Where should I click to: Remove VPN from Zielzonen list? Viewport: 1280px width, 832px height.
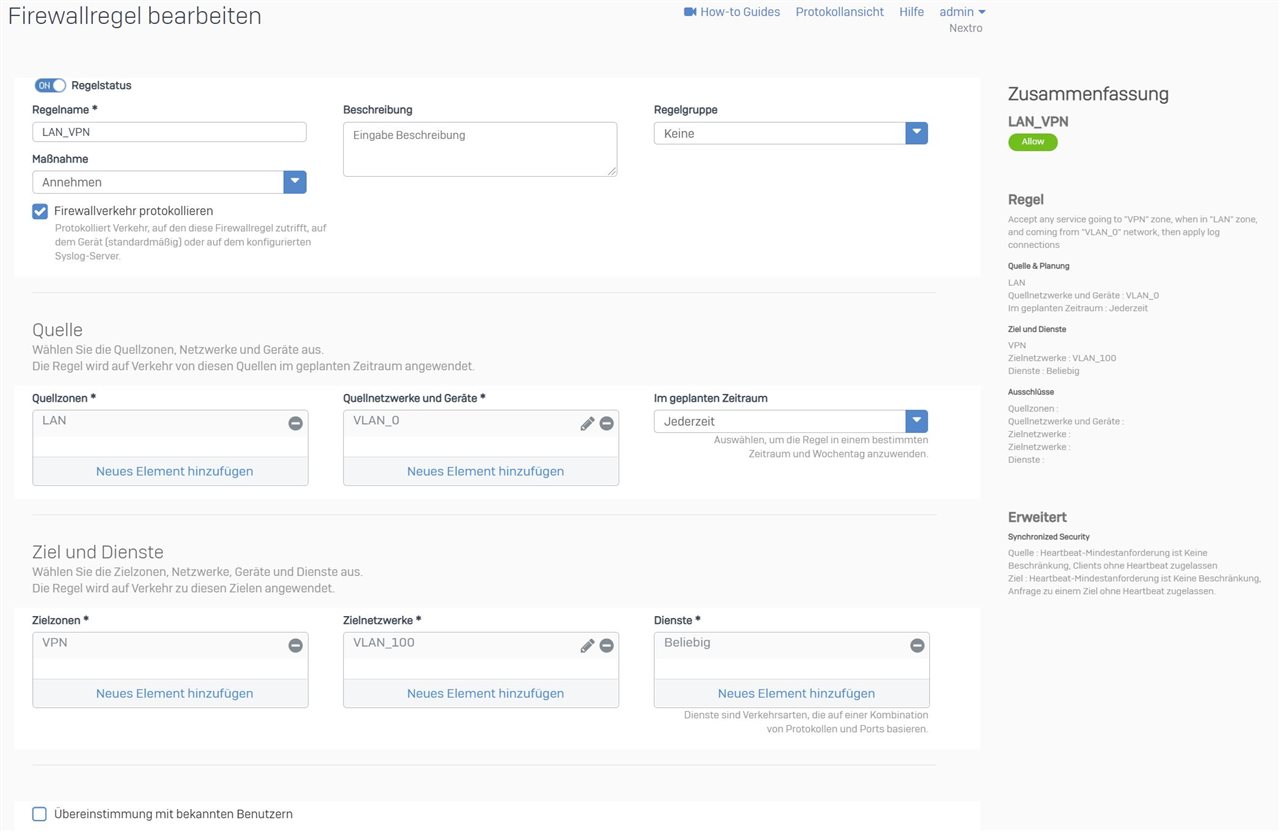[295, 646]
